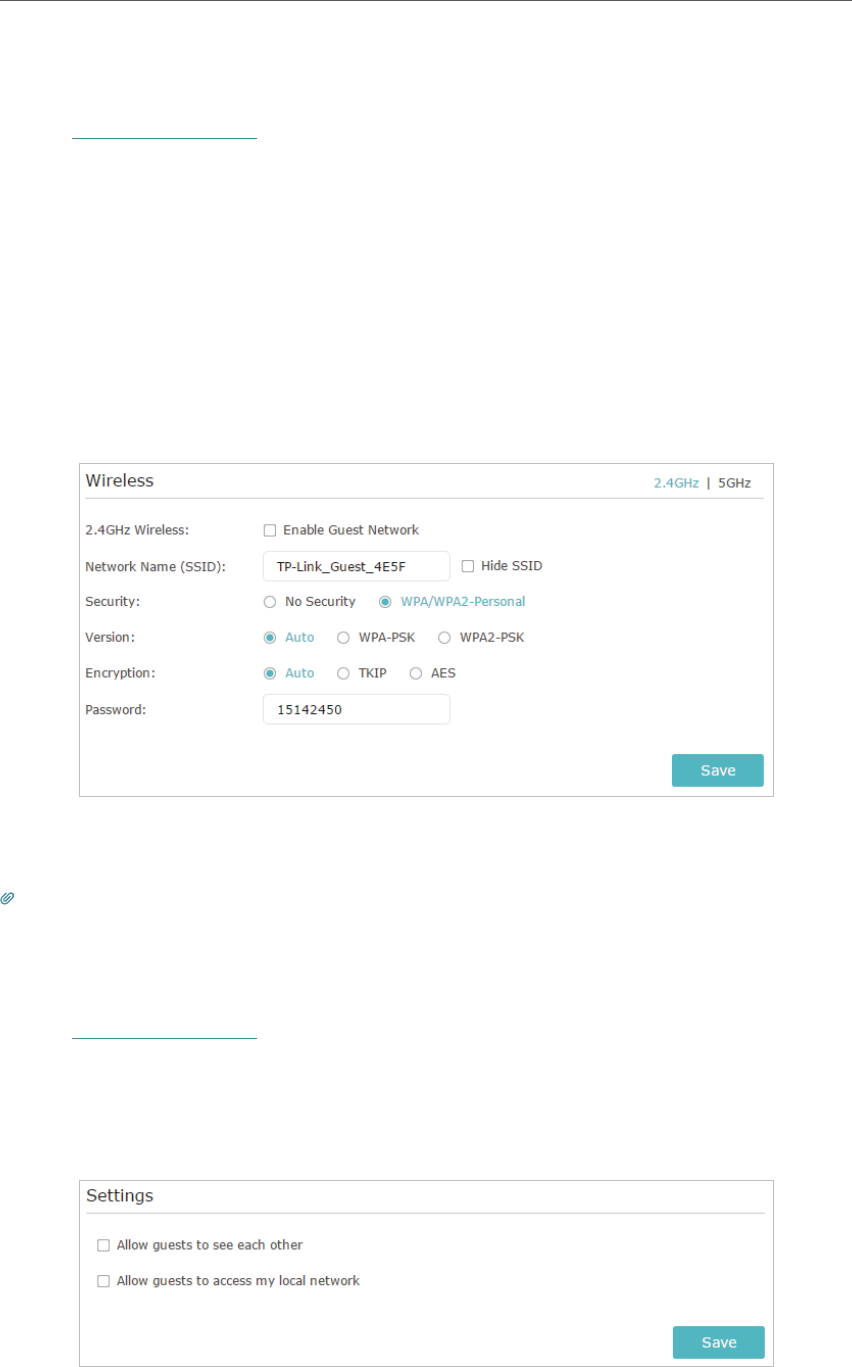Click the Wireless panel heading
This screenshot has height=1367, width=852.
pos(119,481)
